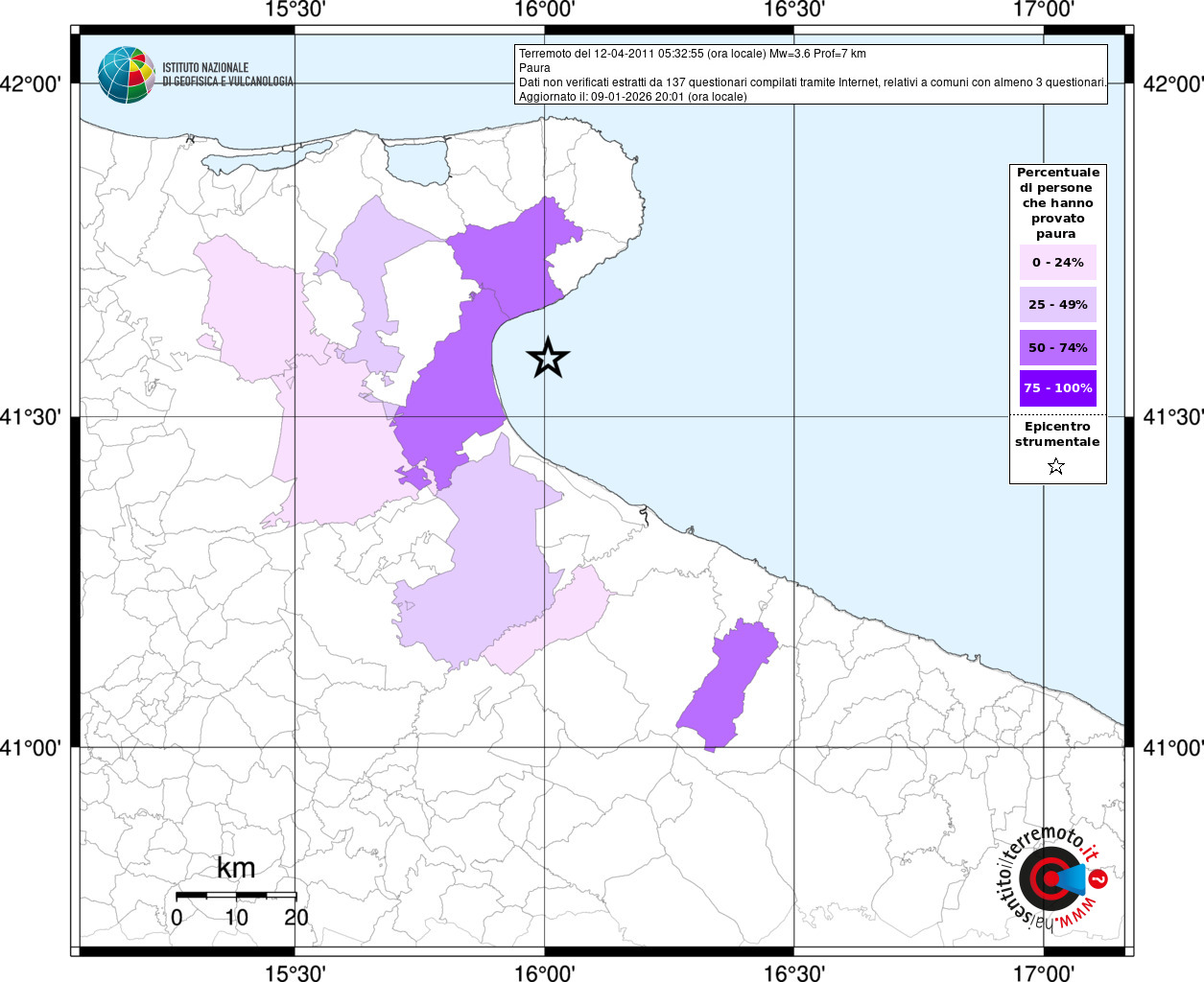Select the 50 - 74% legend swatch

point(1057,347)
